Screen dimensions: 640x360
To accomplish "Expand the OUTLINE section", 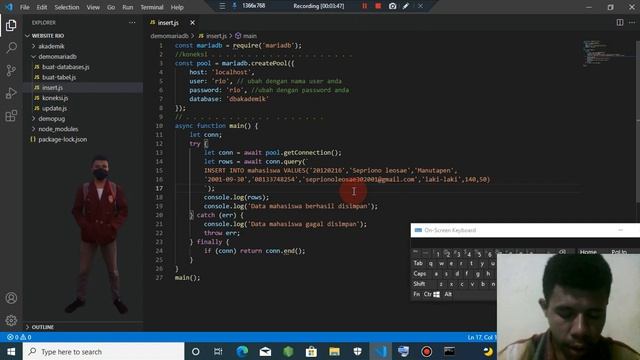I will (x=42, y=327).
